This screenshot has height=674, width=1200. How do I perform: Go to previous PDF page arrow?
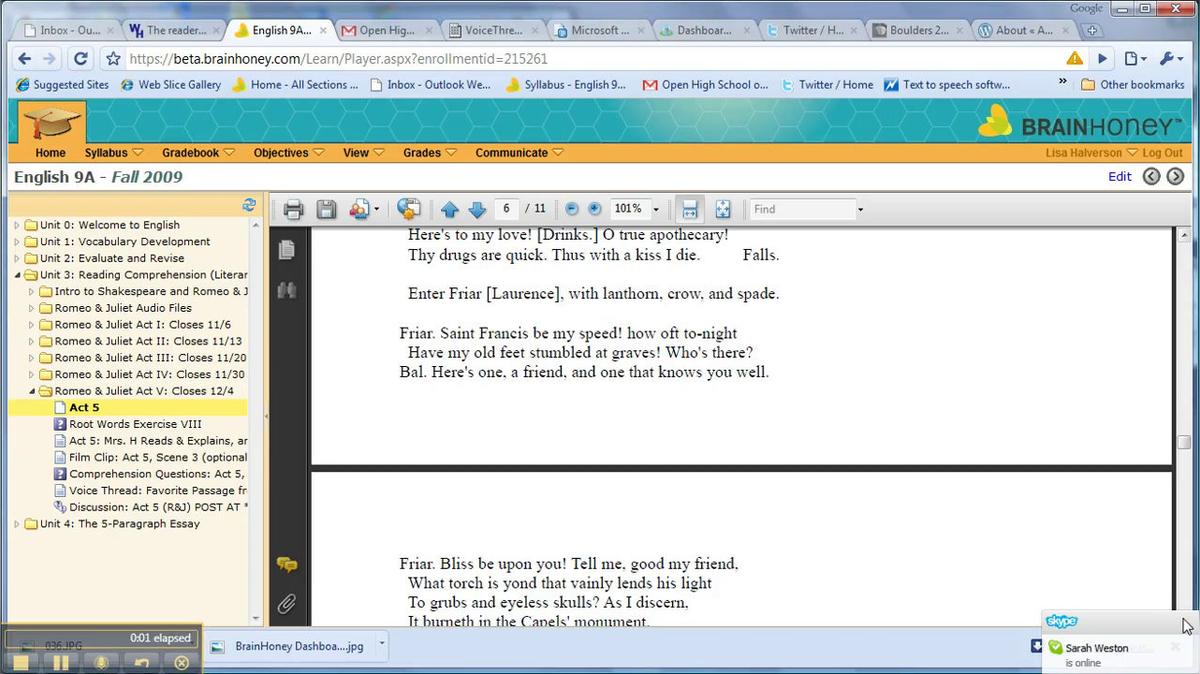pos(450,209)
